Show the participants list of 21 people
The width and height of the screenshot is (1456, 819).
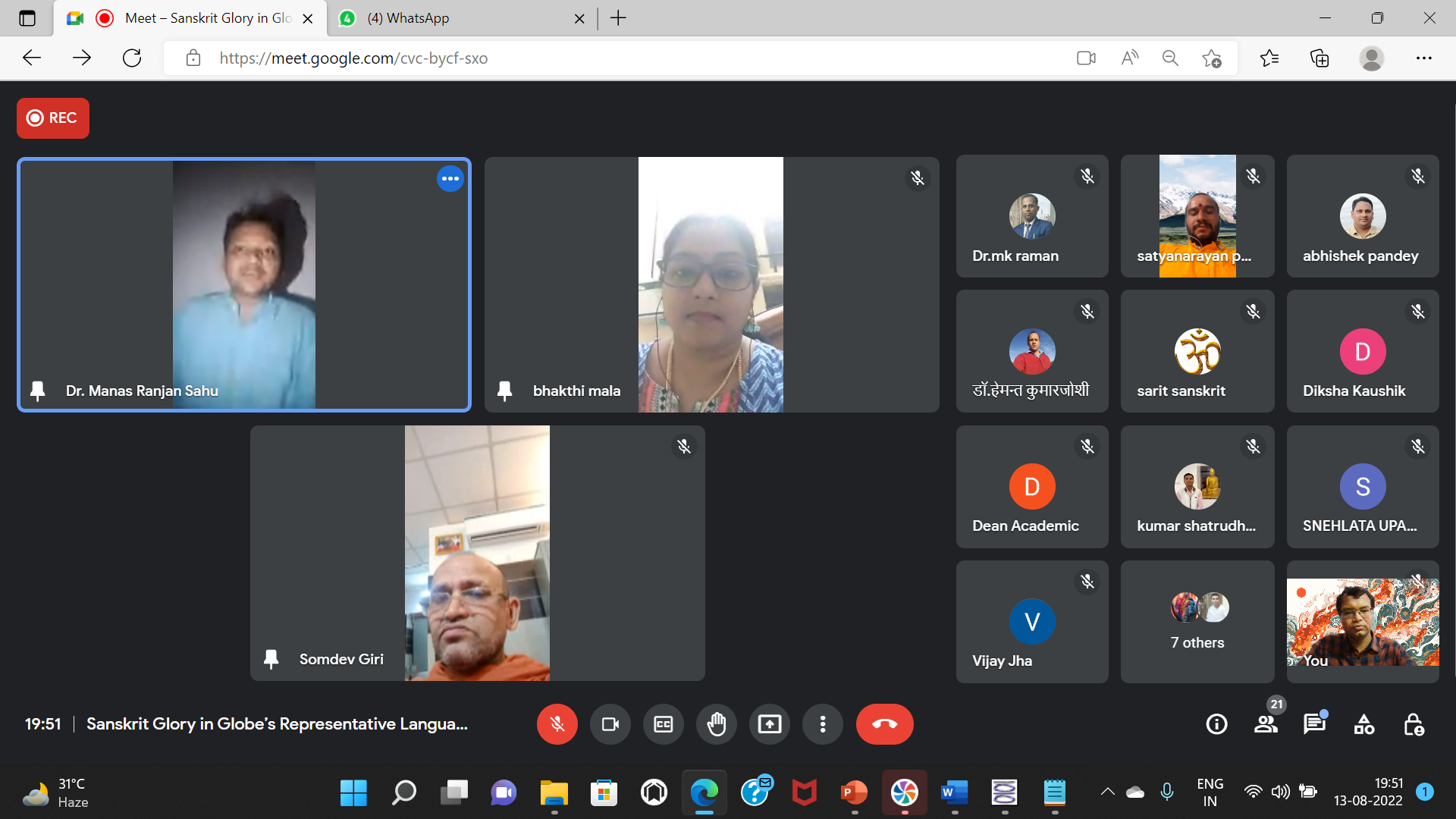[x=1266, y=724]
